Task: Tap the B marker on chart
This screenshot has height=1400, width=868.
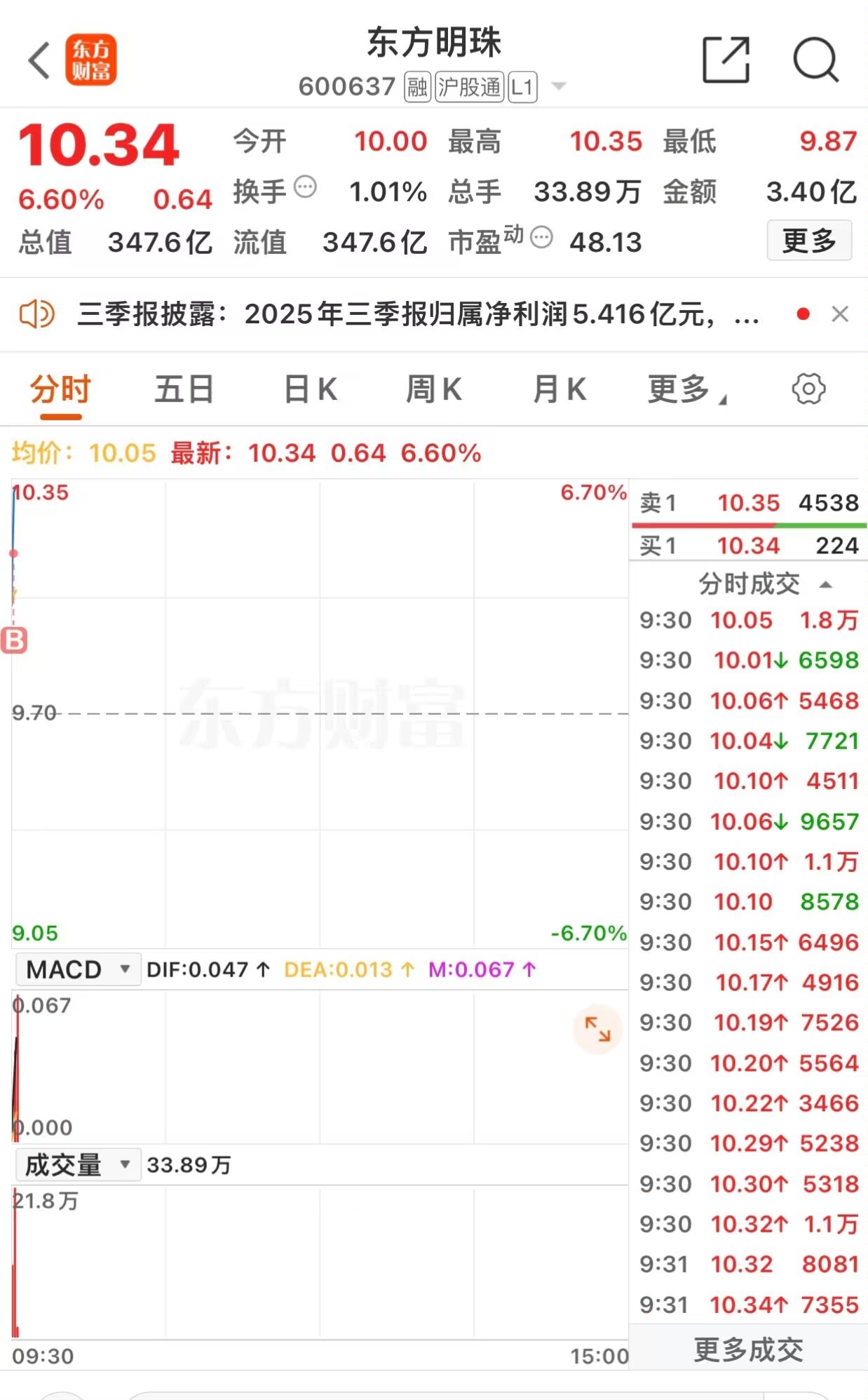Action: pyautogui.click(x=14, y=640)
